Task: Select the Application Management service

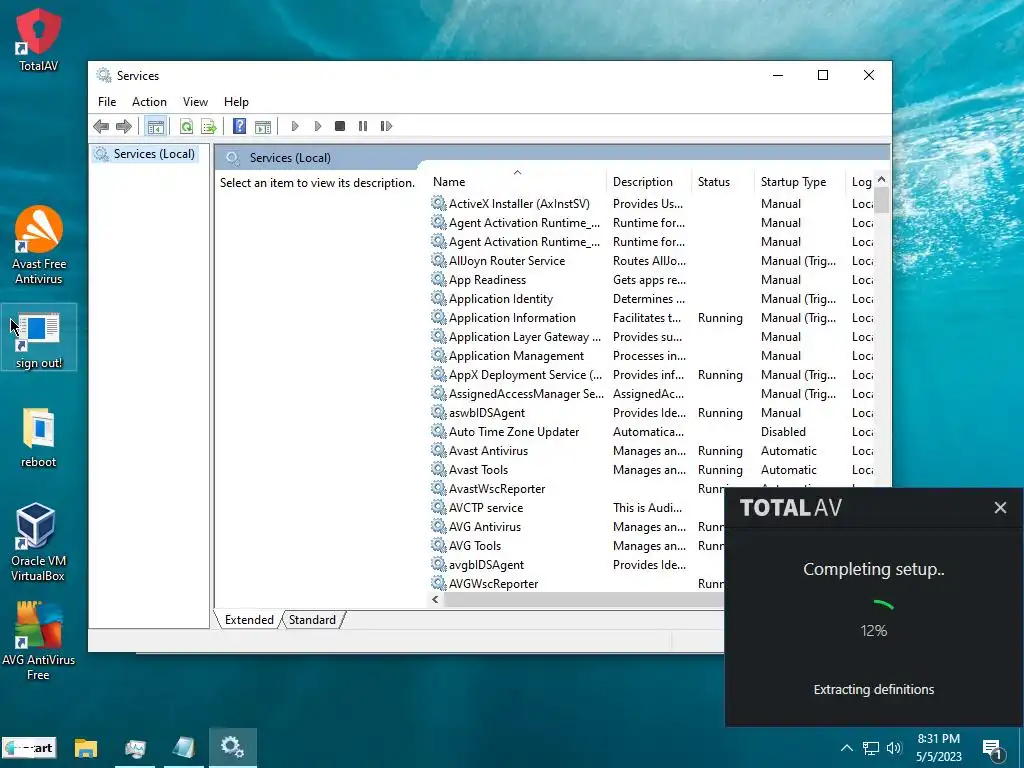Action: click(x=516, y=356)
